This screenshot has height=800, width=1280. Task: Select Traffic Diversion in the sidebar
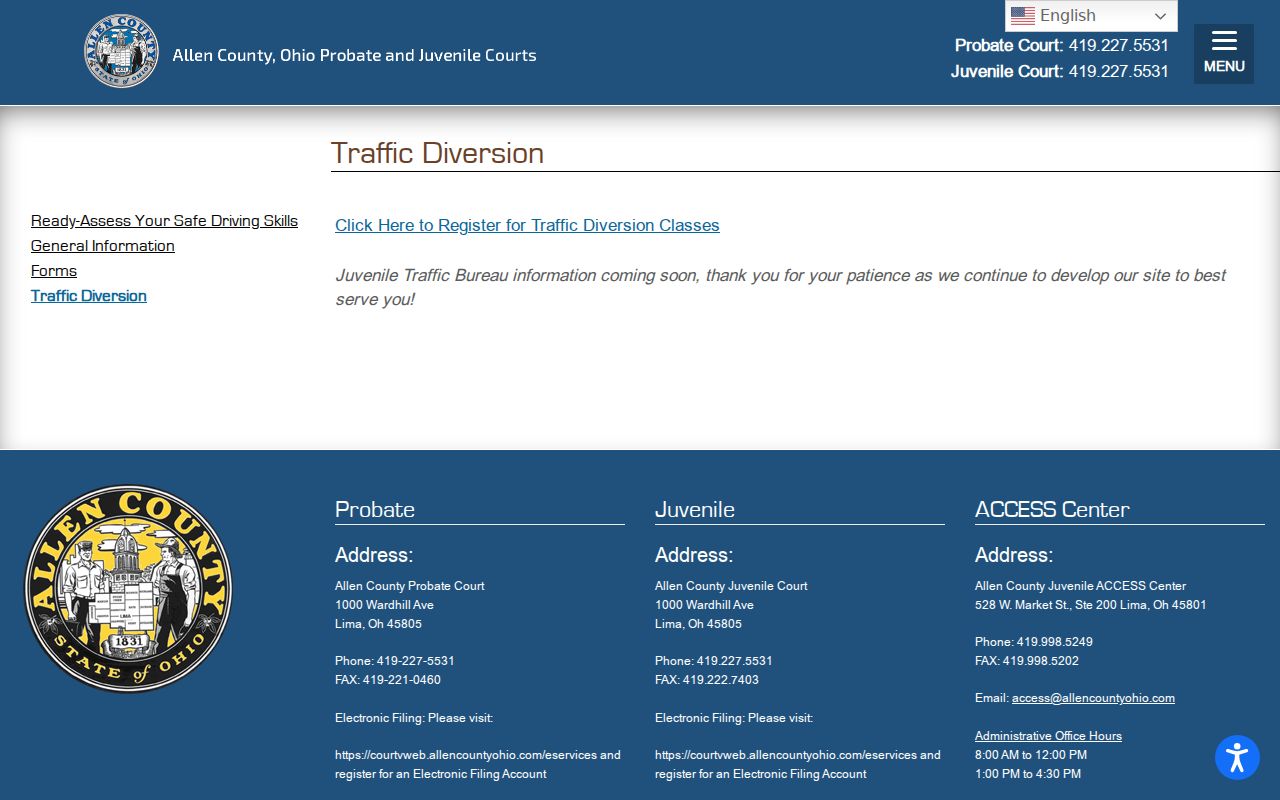pos(89,296)
